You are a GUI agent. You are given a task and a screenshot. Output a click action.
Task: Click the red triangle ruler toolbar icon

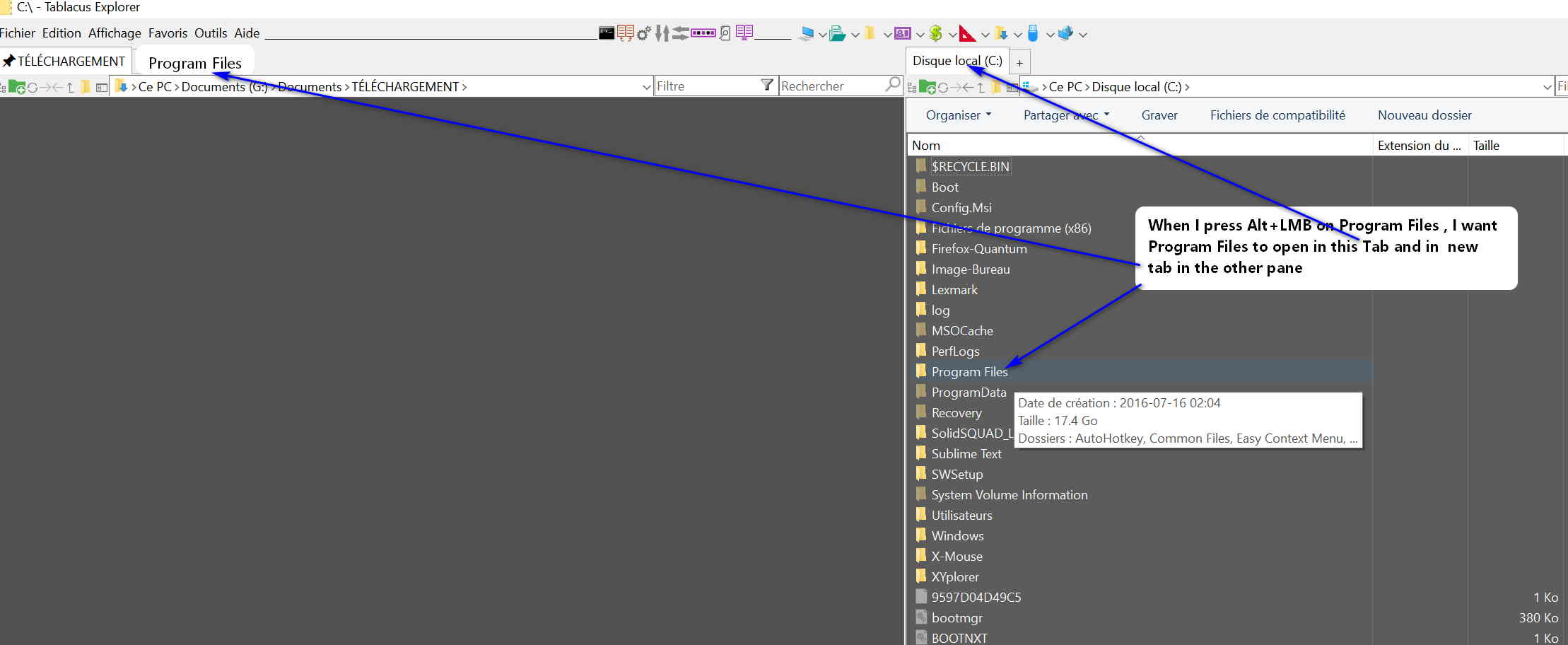[x=967, y=33]
